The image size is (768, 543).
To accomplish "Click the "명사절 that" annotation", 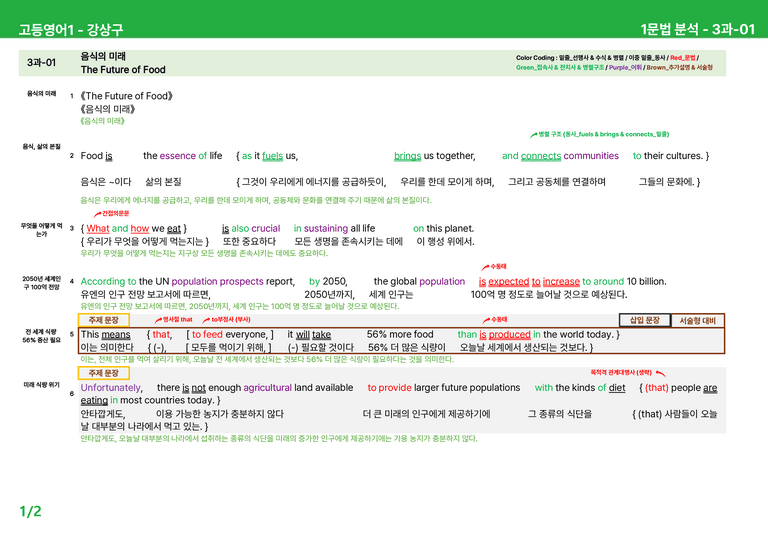I will [x=178, y=319].
